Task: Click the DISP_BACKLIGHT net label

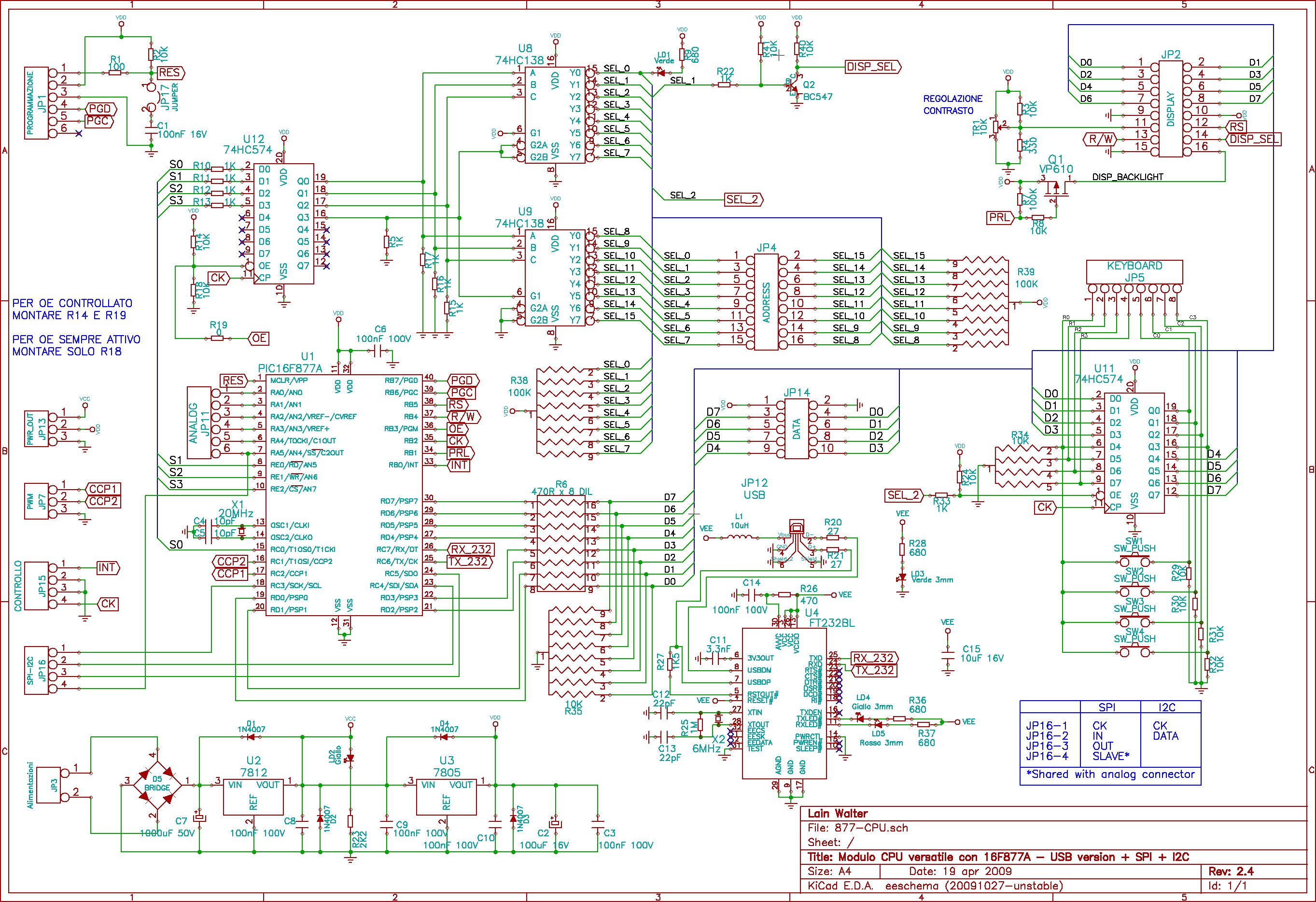Action: [1127, 177]
